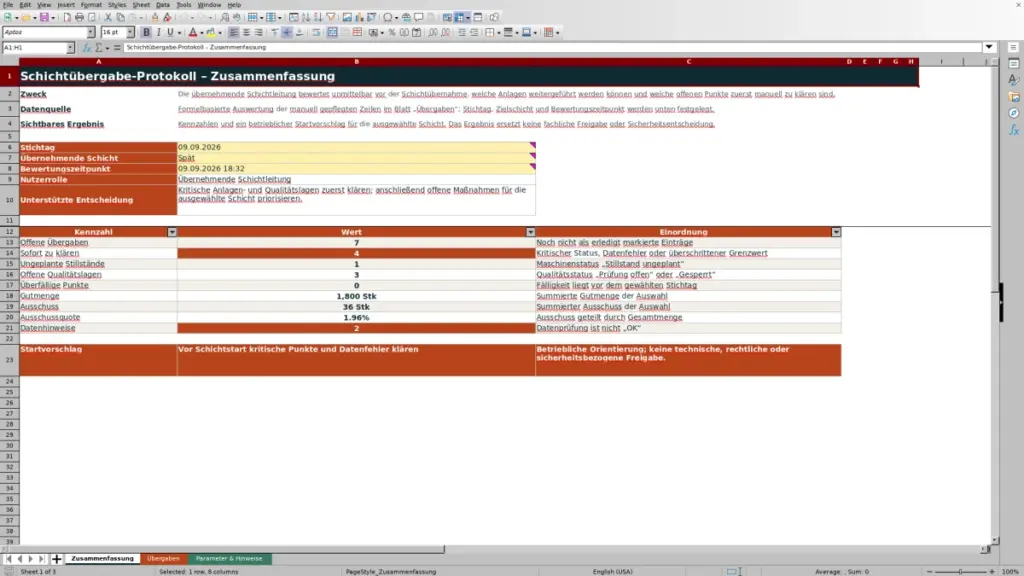
Task: Open the font size dropdown
Action: [130, 33]
